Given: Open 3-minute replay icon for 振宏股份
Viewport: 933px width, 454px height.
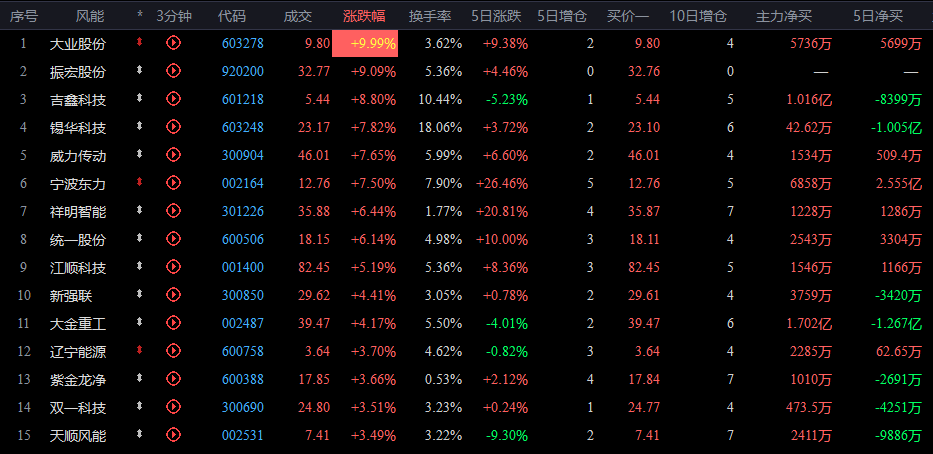Looking at the screenshot, I should pos(173,71).
